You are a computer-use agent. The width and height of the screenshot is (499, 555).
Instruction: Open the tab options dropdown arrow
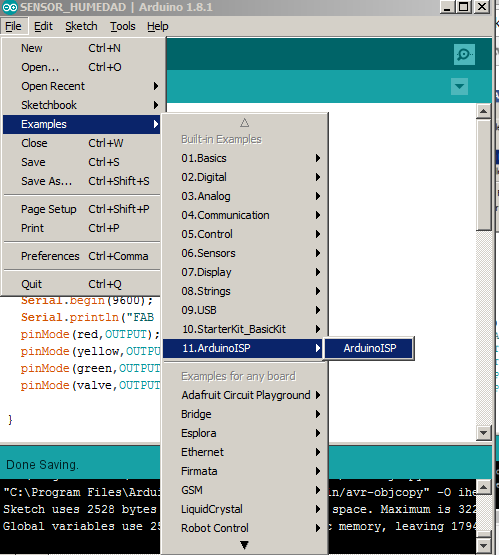[x=459, y=86]
